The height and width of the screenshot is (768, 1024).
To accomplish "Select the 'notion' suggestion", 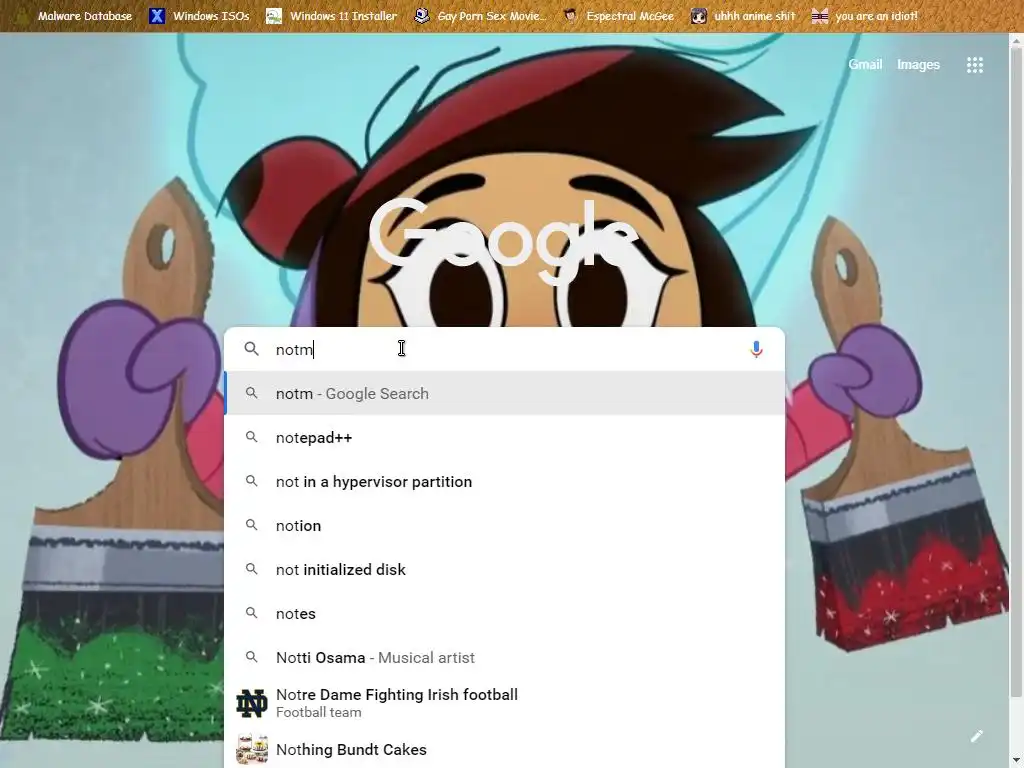I will 504,526.
